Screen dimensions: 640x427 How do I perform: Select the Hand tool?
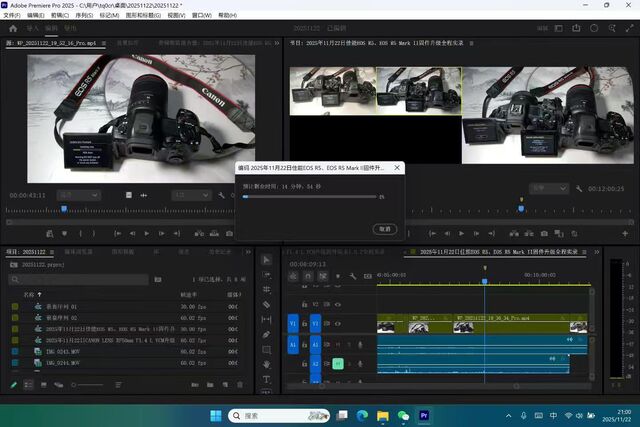click(x=267, y=364)
